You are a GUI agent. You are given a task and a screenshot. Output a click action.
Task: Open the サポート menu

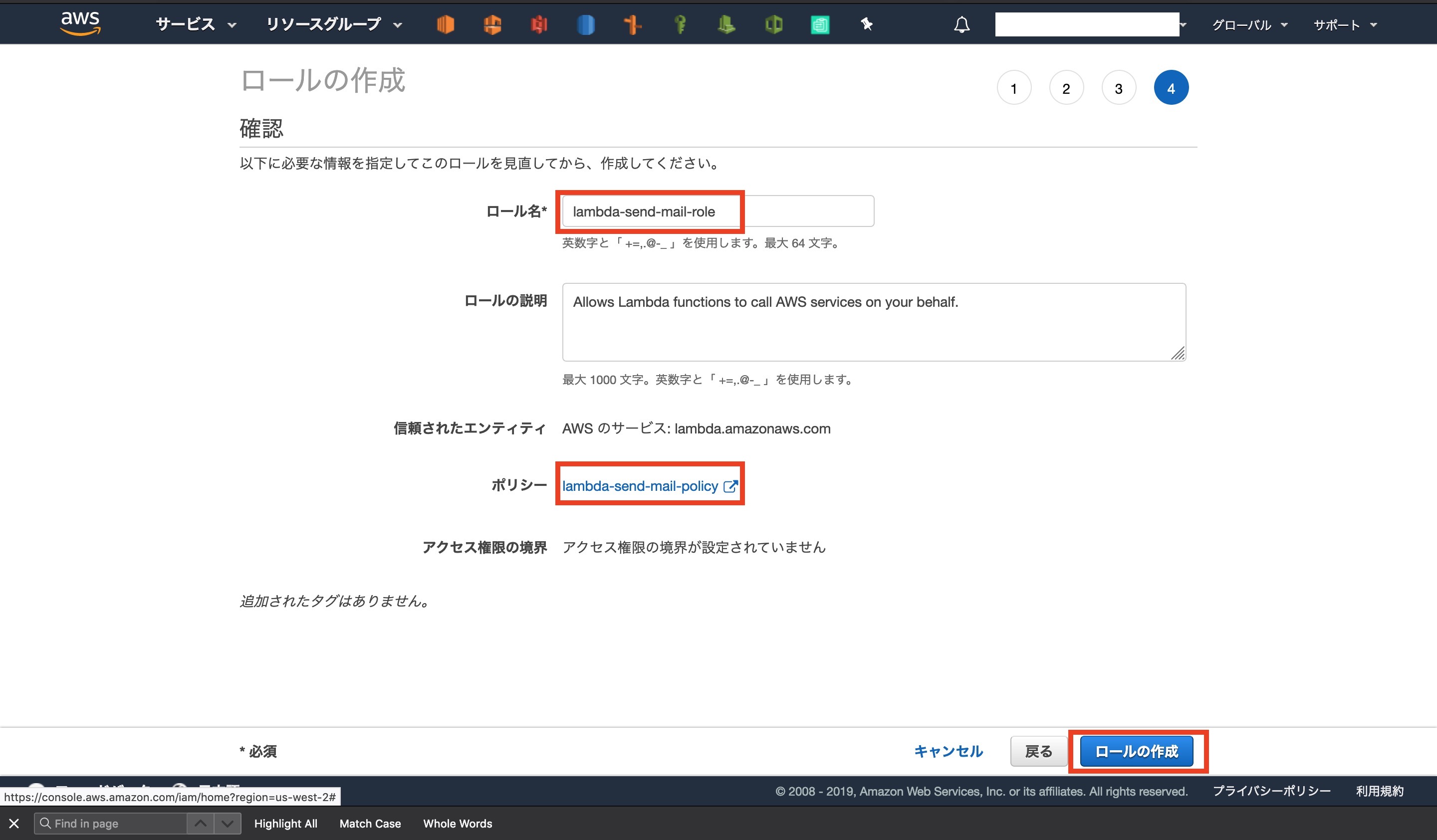(x=1345, y=24)
